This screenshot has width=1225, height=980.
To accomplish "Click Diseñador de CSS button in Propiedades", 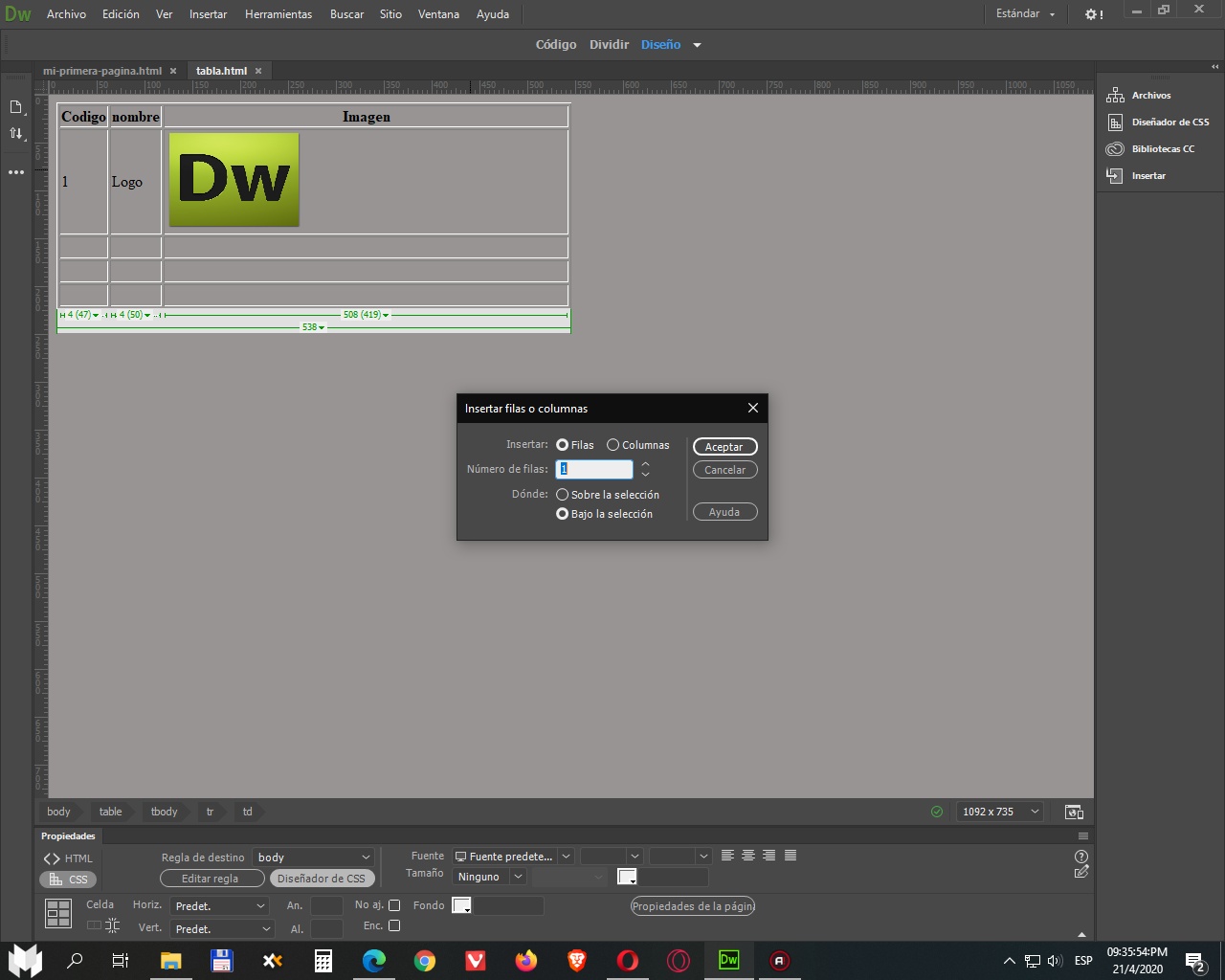I will pos(321,879).
